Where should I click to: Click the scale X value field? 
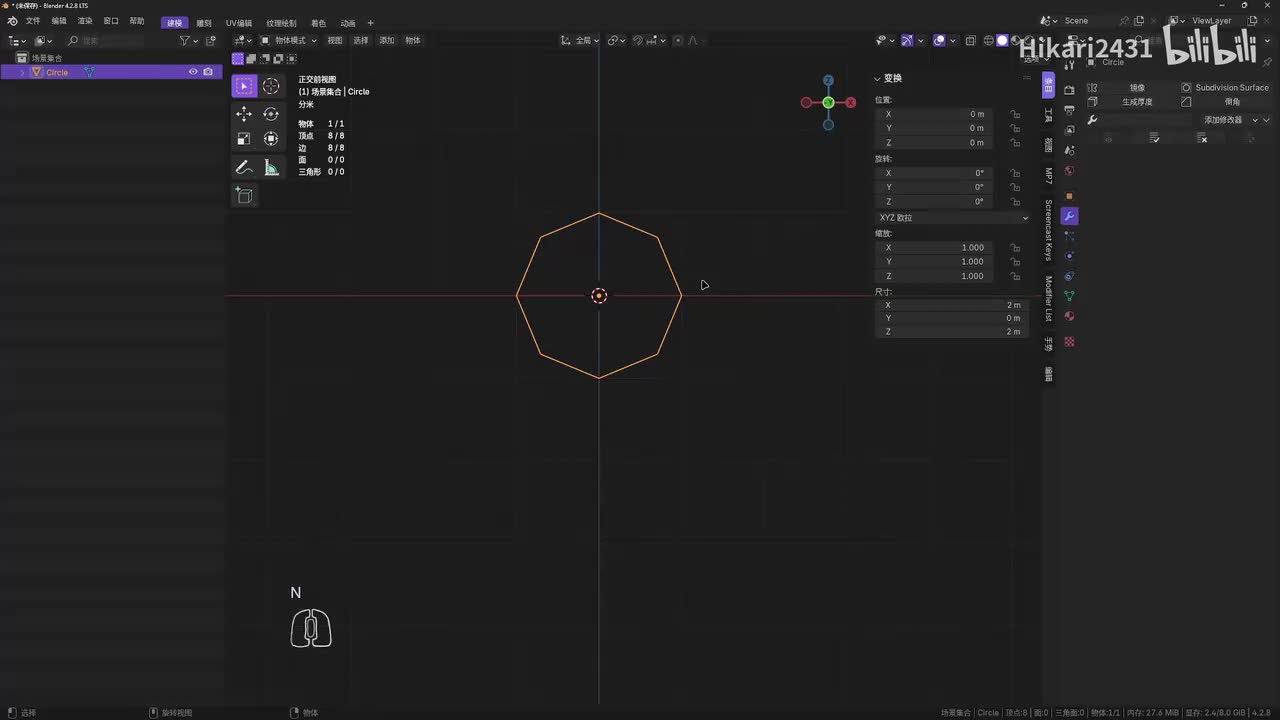click(934, 248)
